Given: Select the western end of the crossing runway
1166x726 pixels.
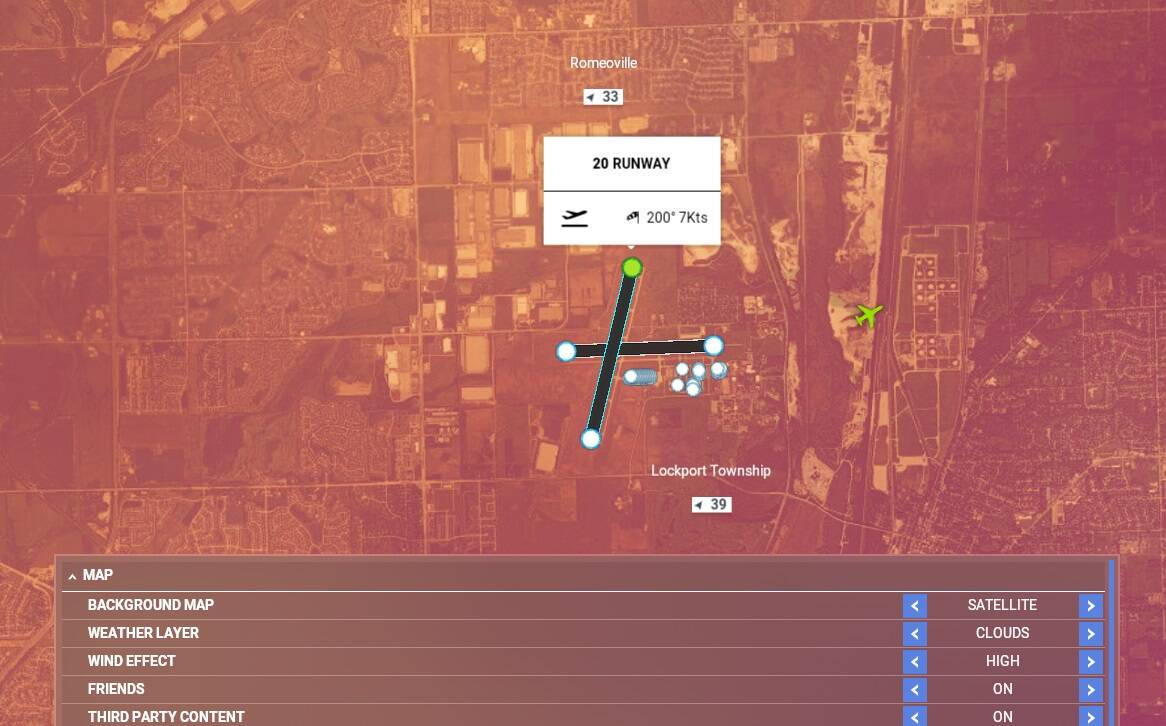Looking at the screenshot, I should pos(566,351).
